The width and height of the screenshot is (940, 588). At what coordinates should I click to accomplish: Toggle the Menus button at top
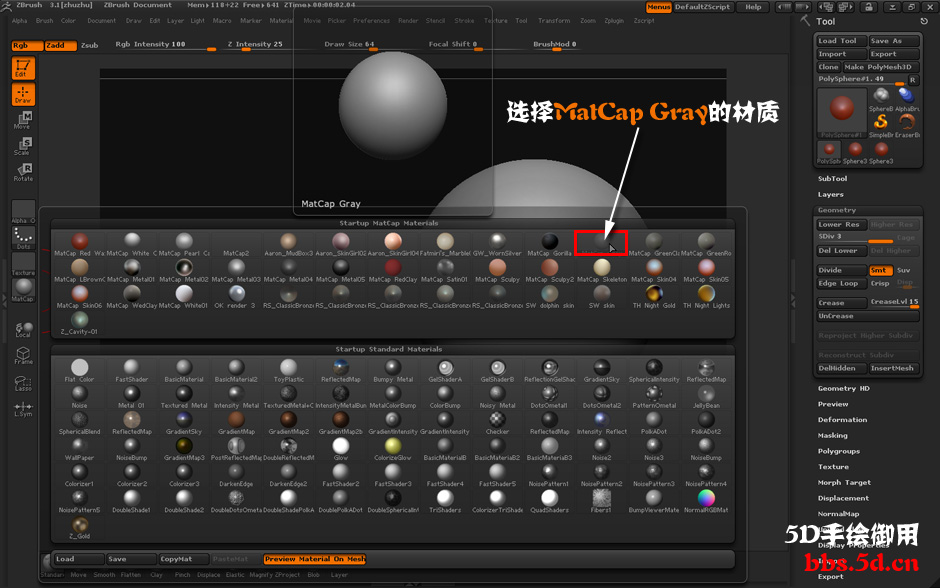click(658, 7)
